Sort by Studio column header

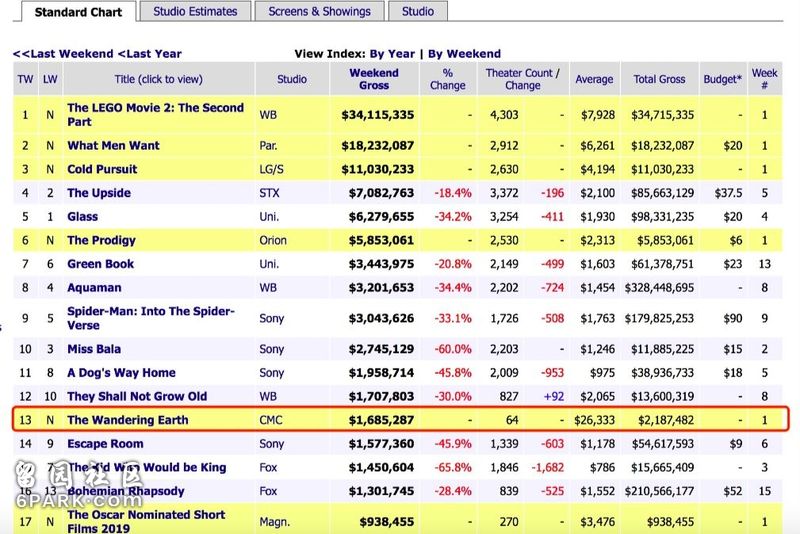[x=292, y=79]
